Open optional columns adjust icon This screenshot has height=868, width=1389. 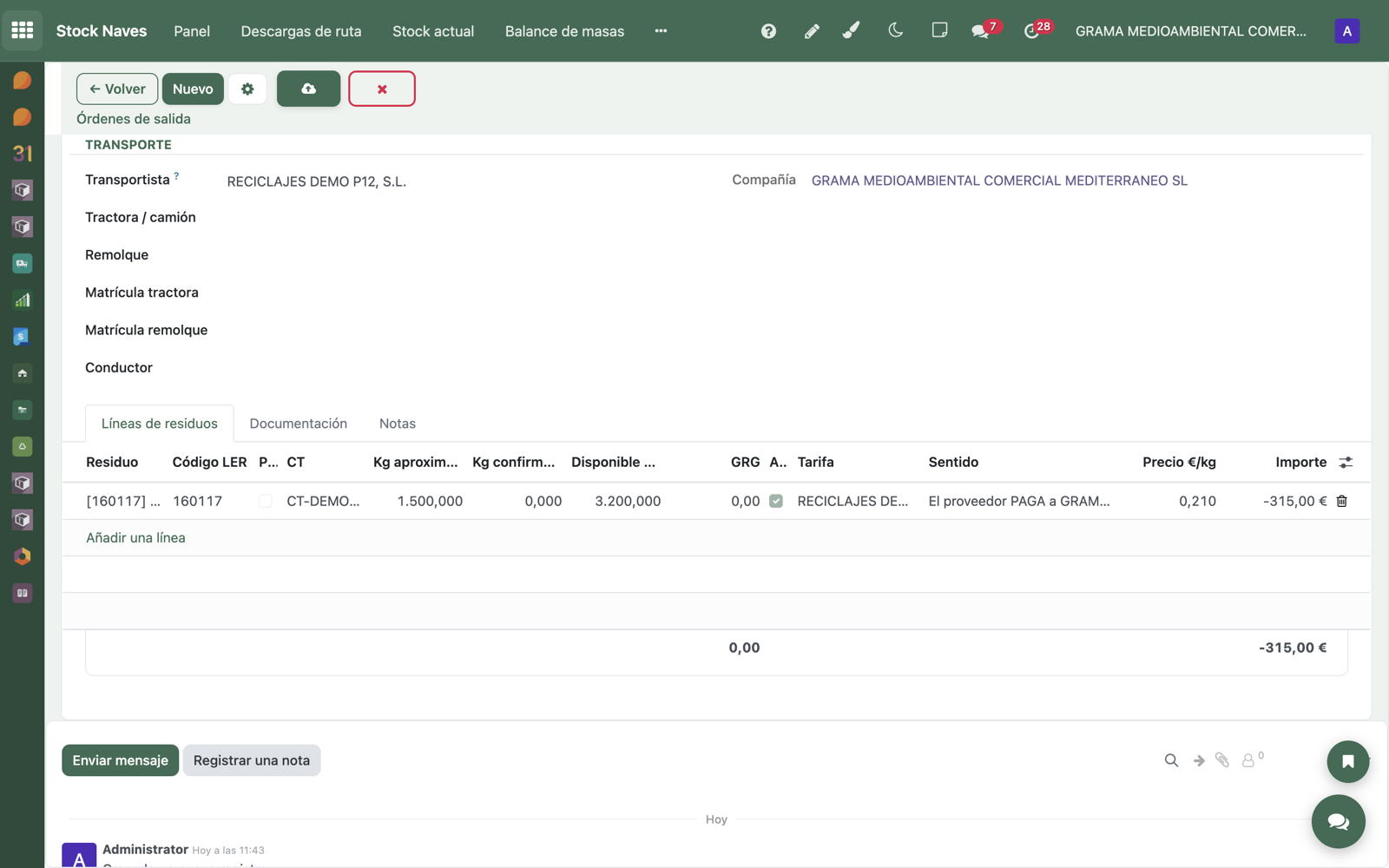(x=1346, y=463)
